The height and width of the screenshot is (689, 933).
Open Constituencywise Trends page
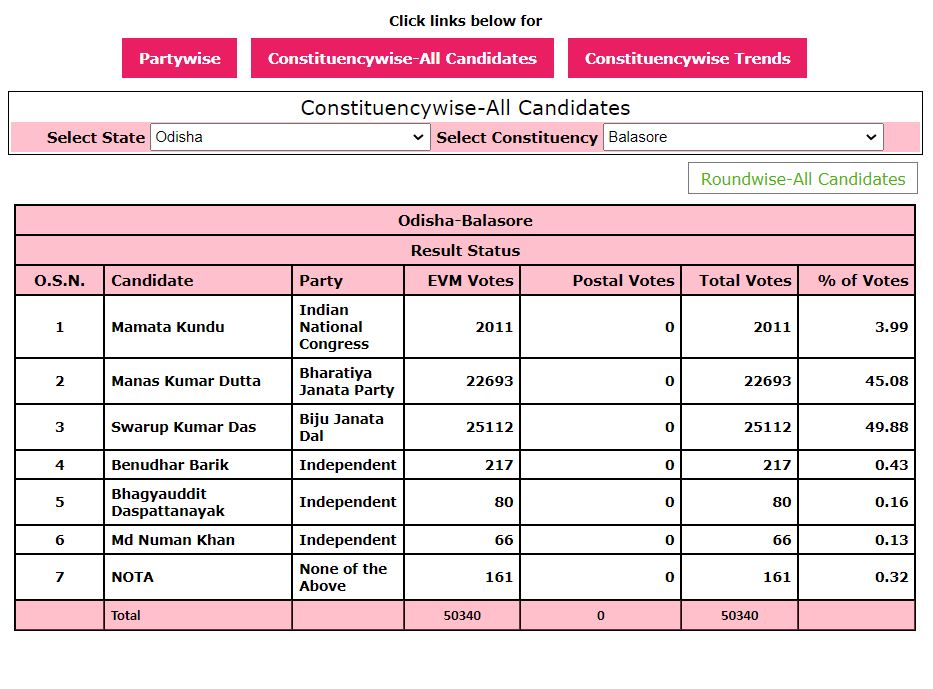[x=687, y=58]
